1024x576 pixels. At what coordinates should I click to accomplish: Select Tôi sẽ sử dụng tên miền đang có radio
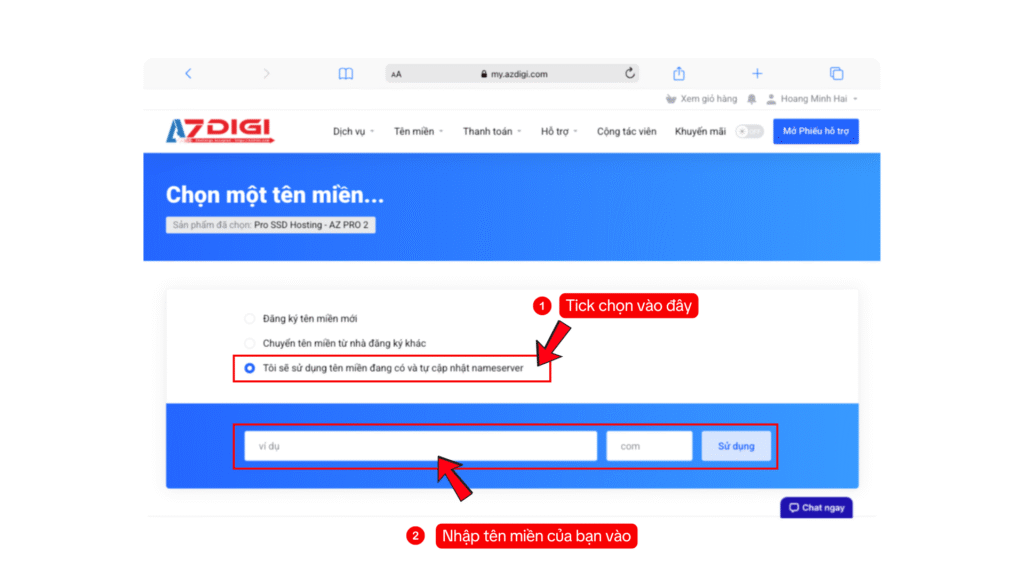(x=249, y=368)
